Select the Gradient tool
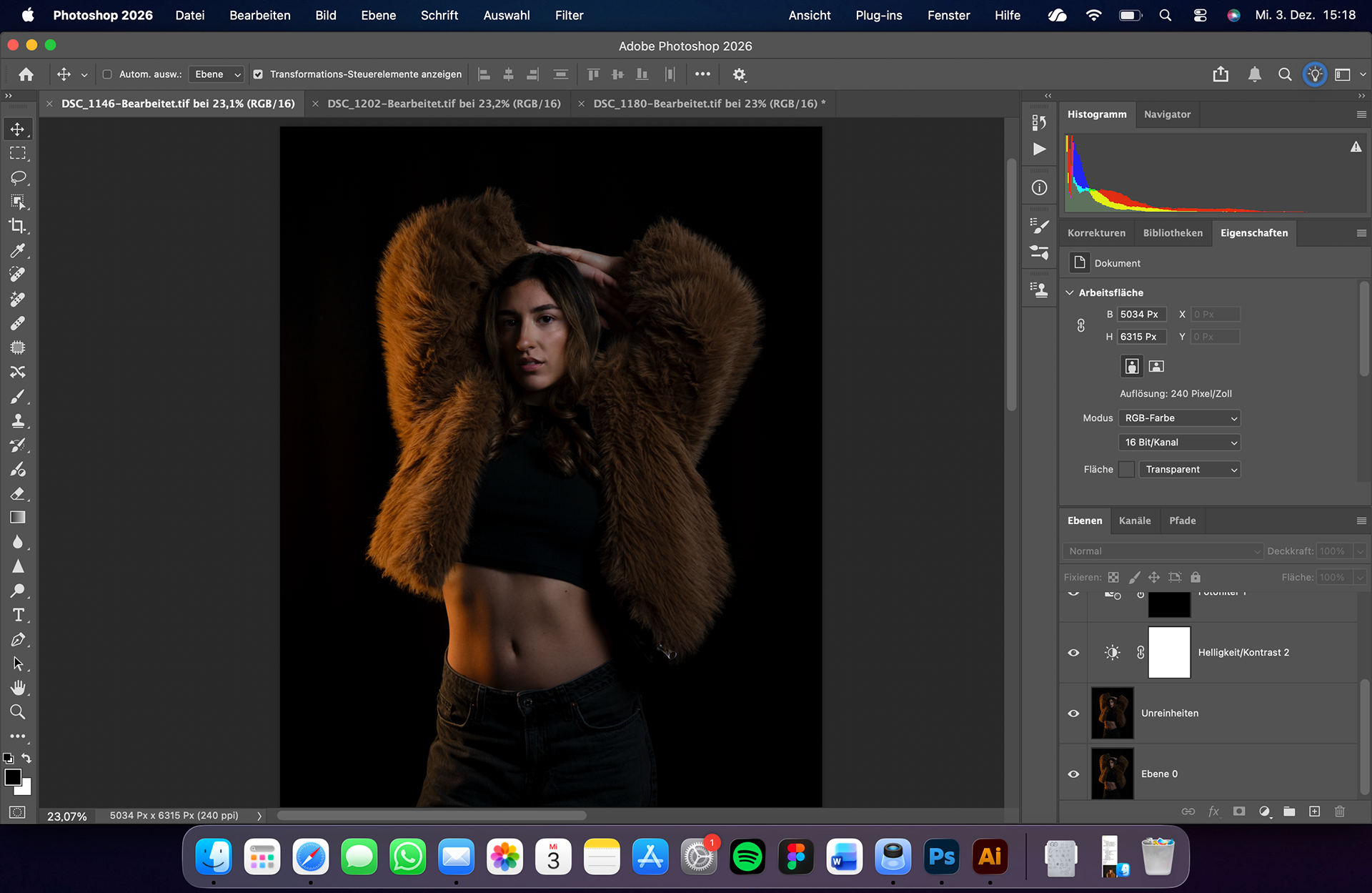Viewport: 1372px width, 893px height. pyautogui.click(x=18, y=518)
